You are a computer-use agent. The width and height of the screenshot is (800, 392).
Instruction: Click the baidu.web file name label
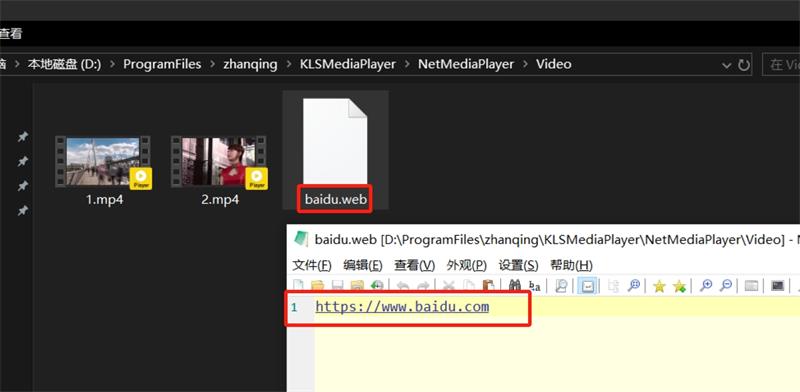(336, 200)
